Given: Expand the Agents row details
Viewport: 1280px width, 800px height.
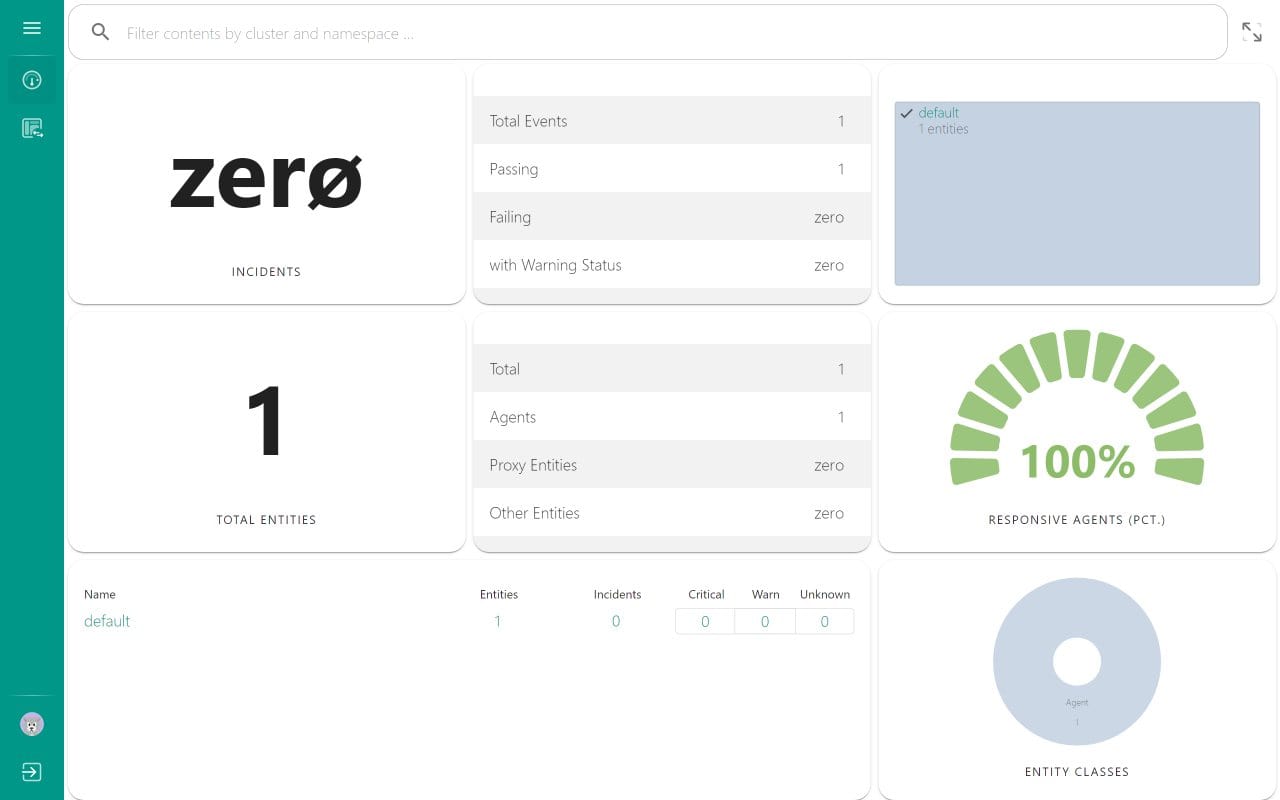Looking at the screenshot, I should pos(671,417).
